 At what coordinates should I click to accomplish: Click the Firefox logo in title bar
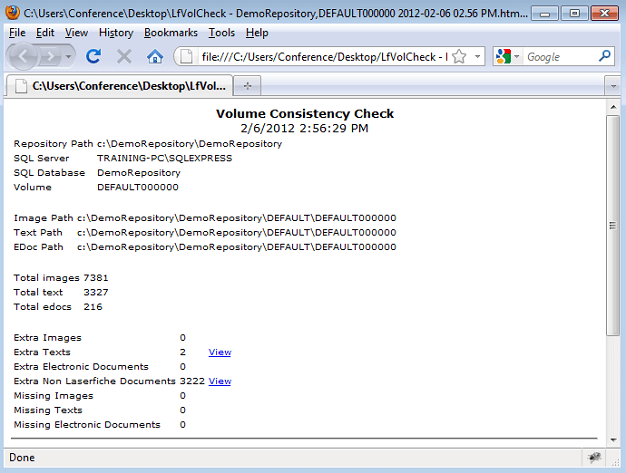(x=12, y=13)
